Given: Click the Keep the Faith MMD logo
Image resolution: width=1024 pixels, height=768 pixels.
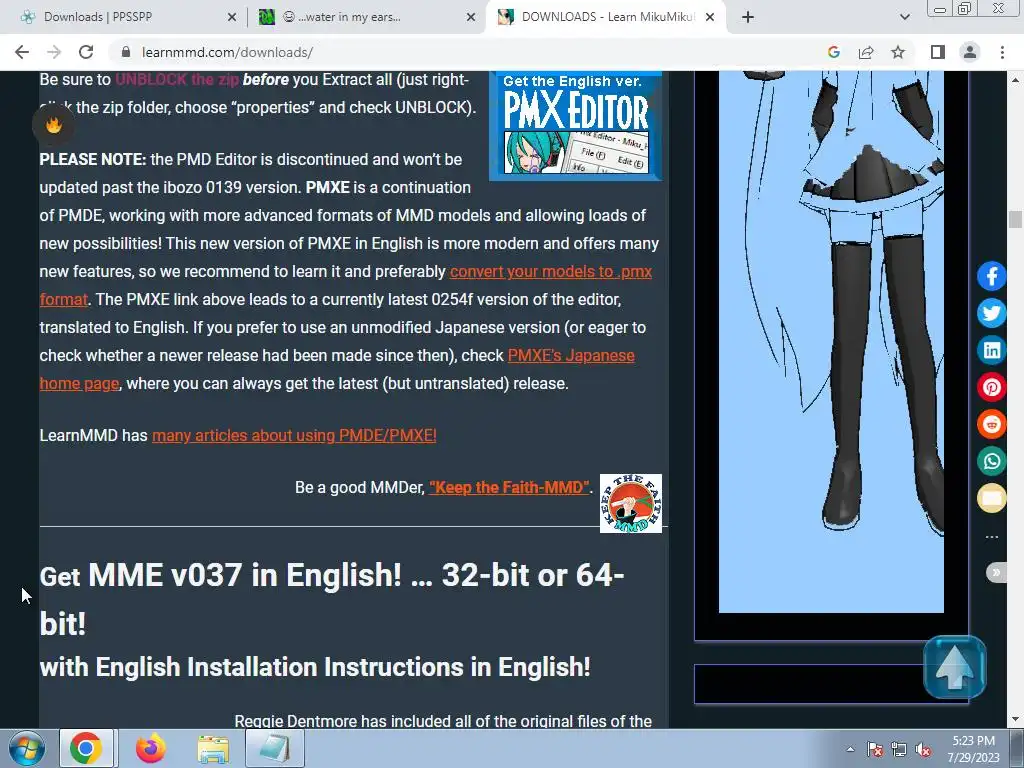Looking at the screenshot, I should pyautogui.click(x=631, y=504).
